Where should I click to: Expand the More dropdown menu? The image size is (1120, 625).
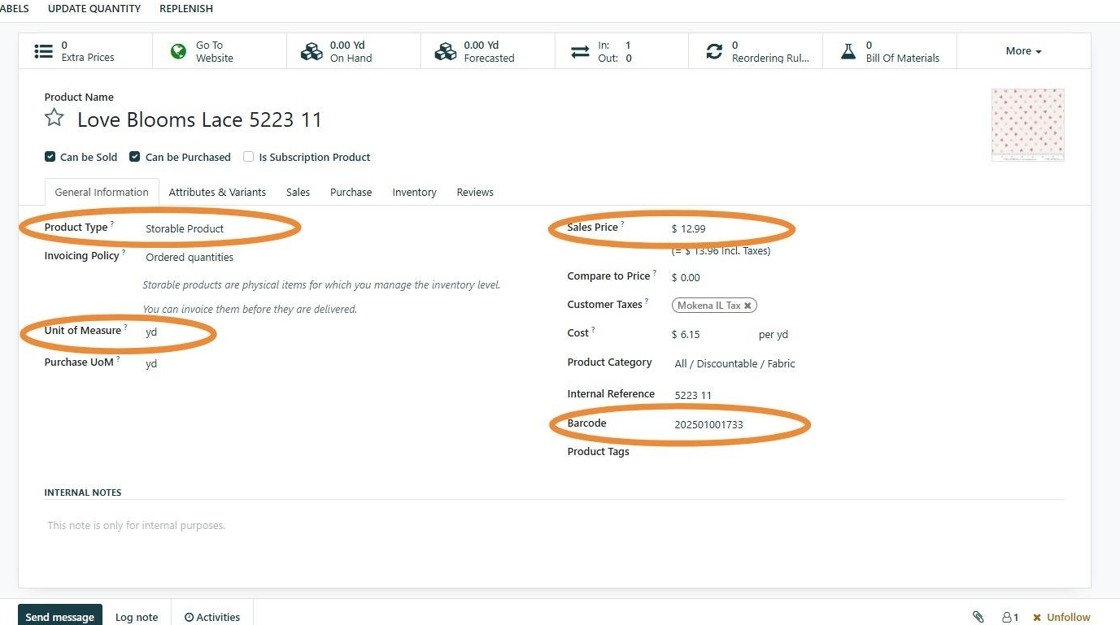[1023, 51]
